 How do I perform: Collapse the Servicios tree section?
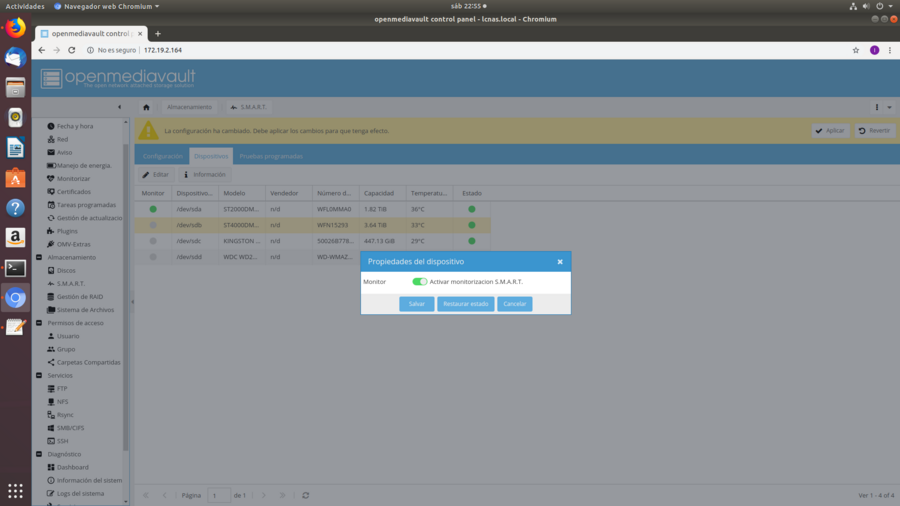(x=39, y=375)
